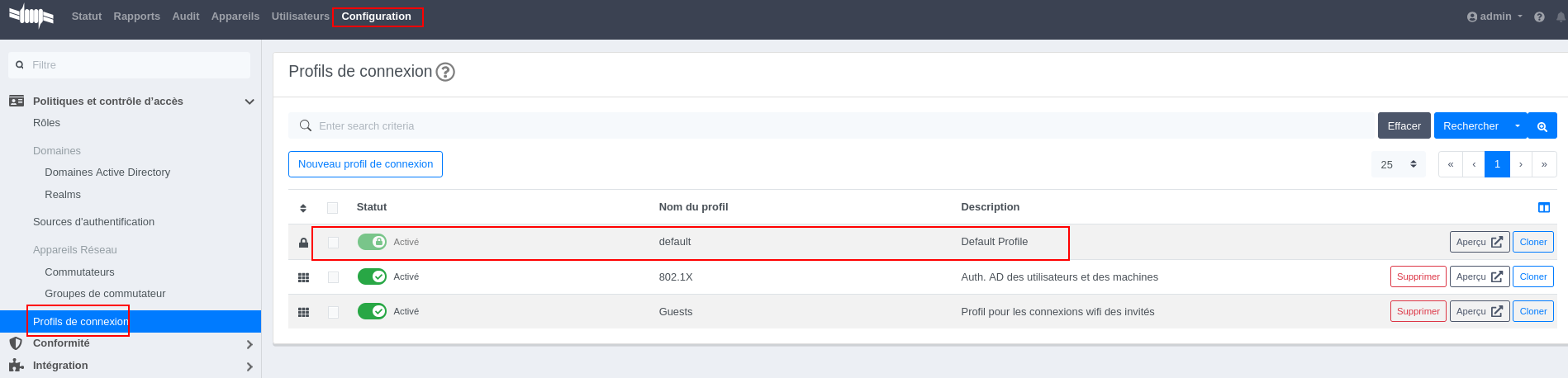Open the Configuration menu
The width and height of the screenshot is (1568, 378).
[x=377, y=17]
